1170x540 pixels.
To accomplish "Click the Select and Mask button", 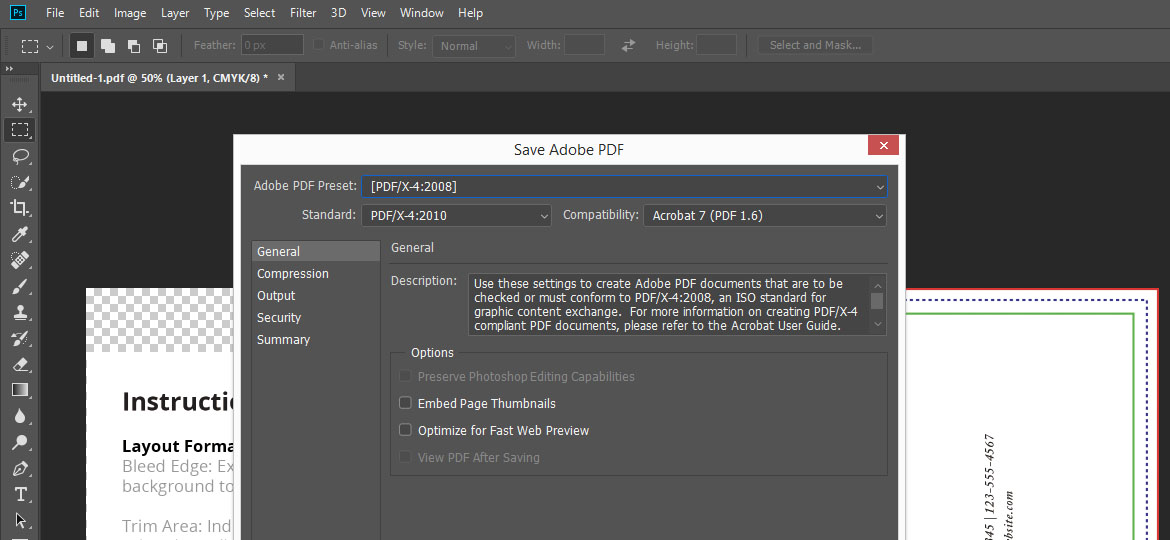I will point(815,45).
